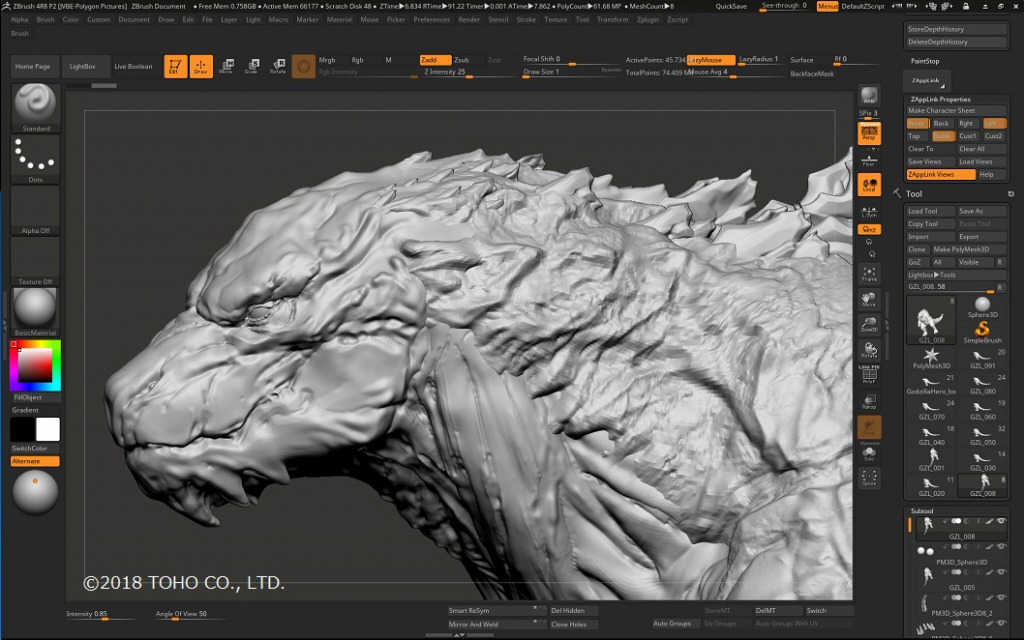The image size is (1024, 640).
Task: Expand the ZAppLink dropdown button
Action: point(927,81)
